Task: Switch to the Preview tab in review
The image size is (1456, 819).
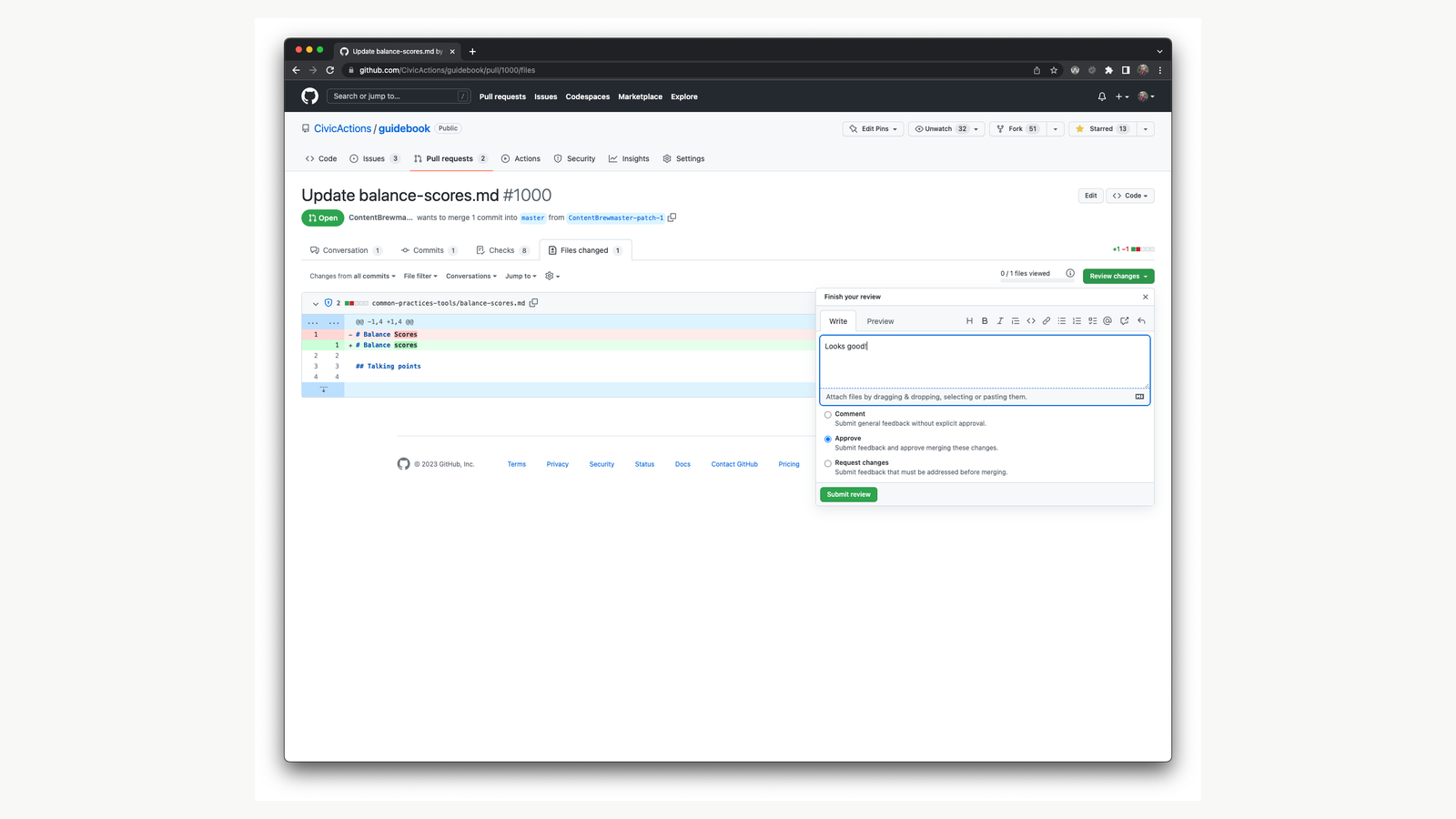Action: [880, 321]
